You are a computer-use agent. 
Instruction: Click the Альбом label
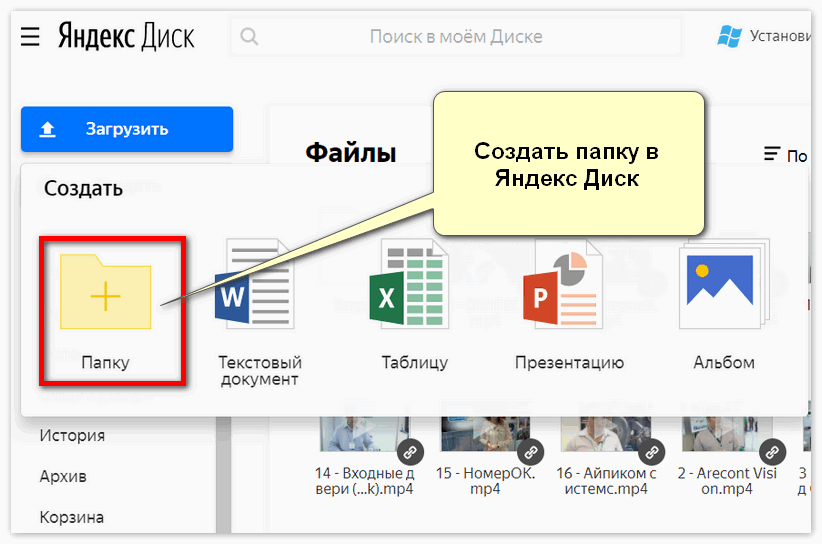(x=724, y=363)
